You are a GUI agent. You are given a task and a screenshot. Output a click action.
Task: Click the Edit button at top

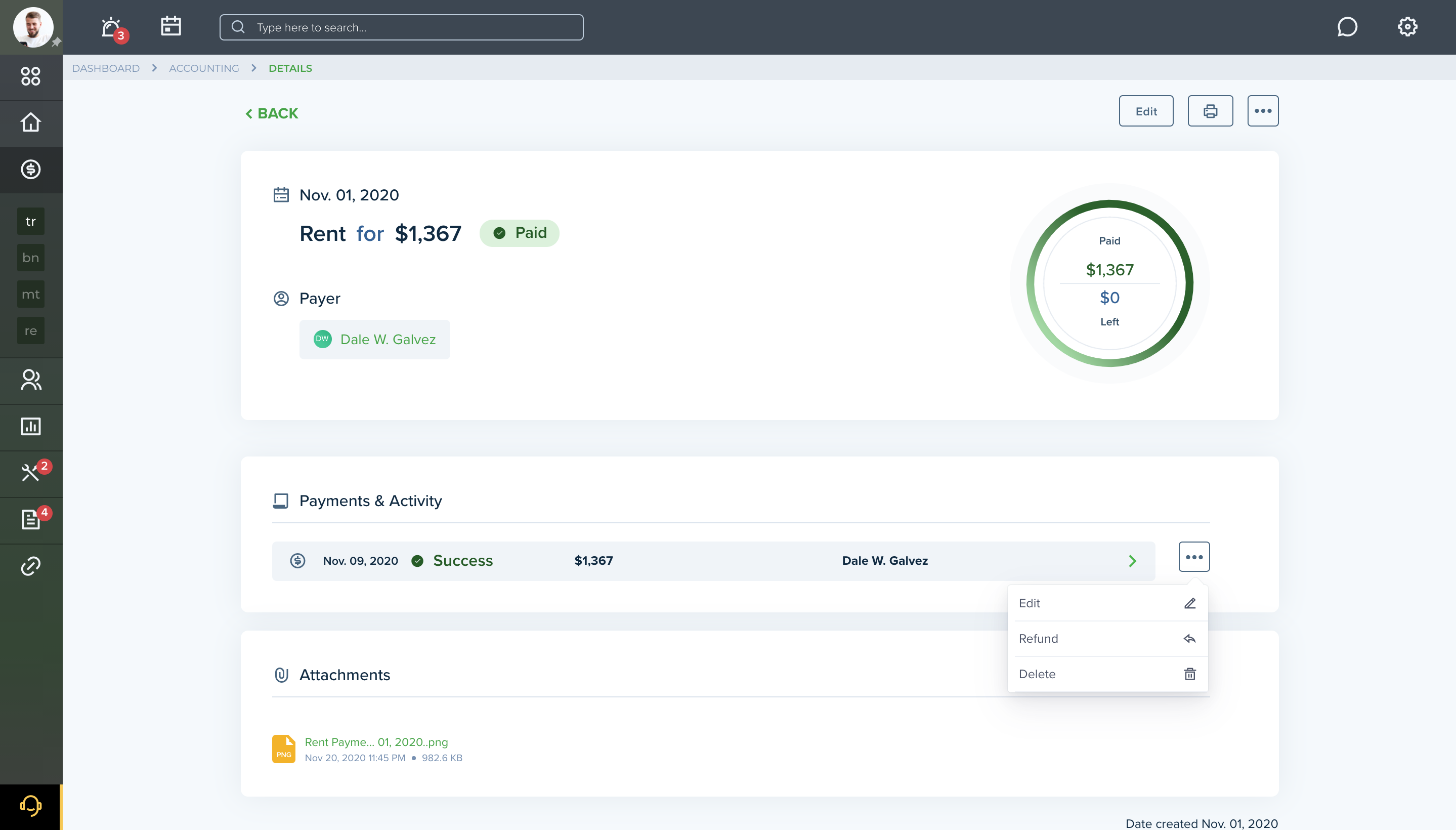1146,111
